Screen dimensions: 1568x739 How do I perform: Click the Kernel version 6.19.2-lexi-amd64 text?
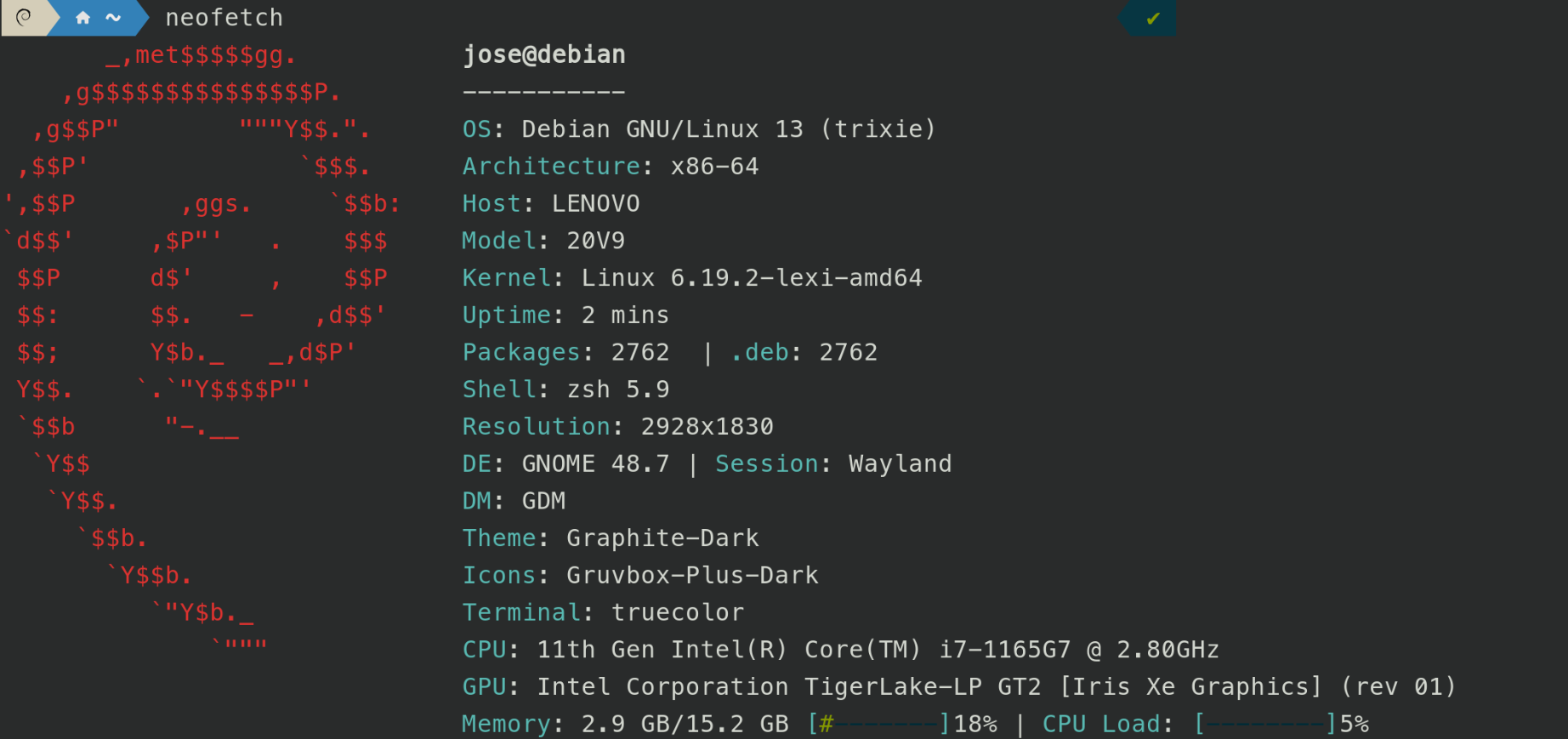[752, 278]
